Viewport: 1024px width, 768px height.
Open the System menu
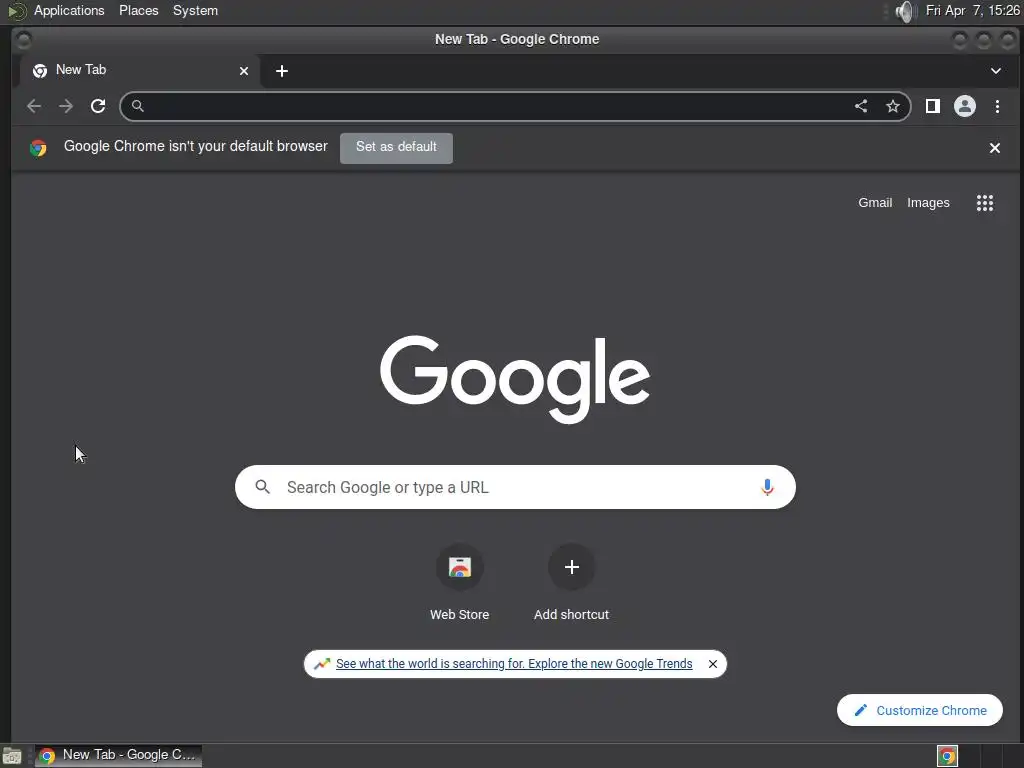[195, 10]
